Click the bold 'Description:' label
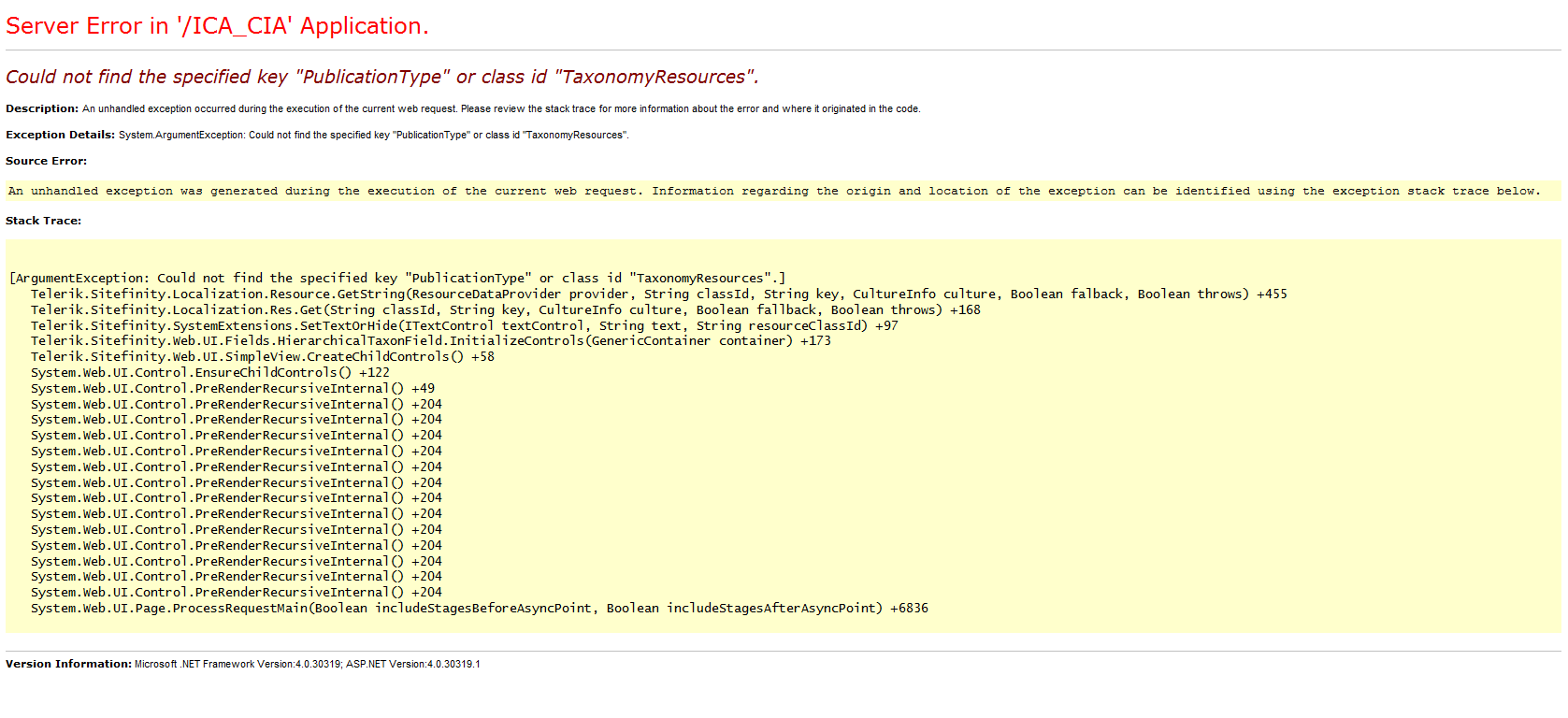Image resolution: width=1568 pixels, height=718 pixels. point(42,108)
